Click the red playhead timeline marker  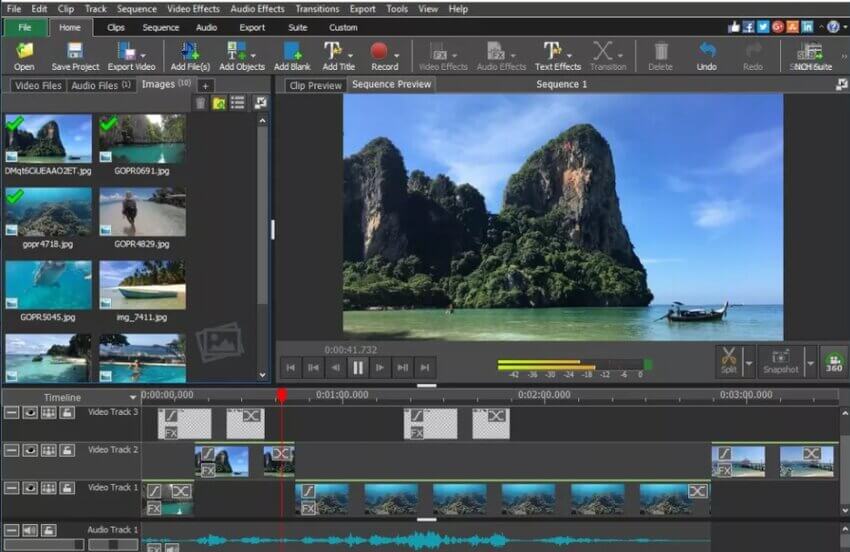[x=281, y=395]
